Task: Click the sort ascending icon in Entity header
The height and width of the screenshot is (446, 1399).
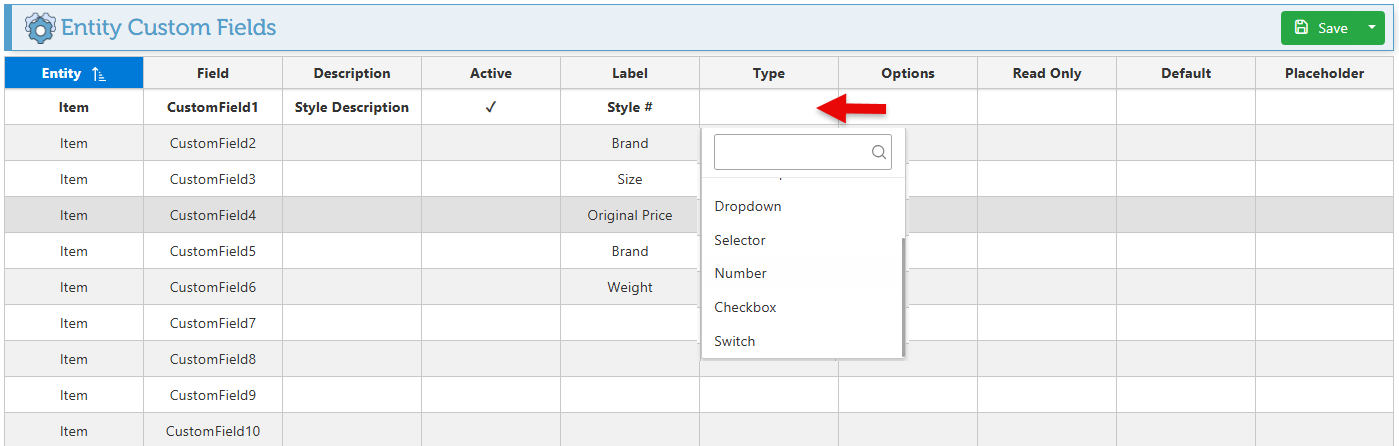Action: [98, 73]
